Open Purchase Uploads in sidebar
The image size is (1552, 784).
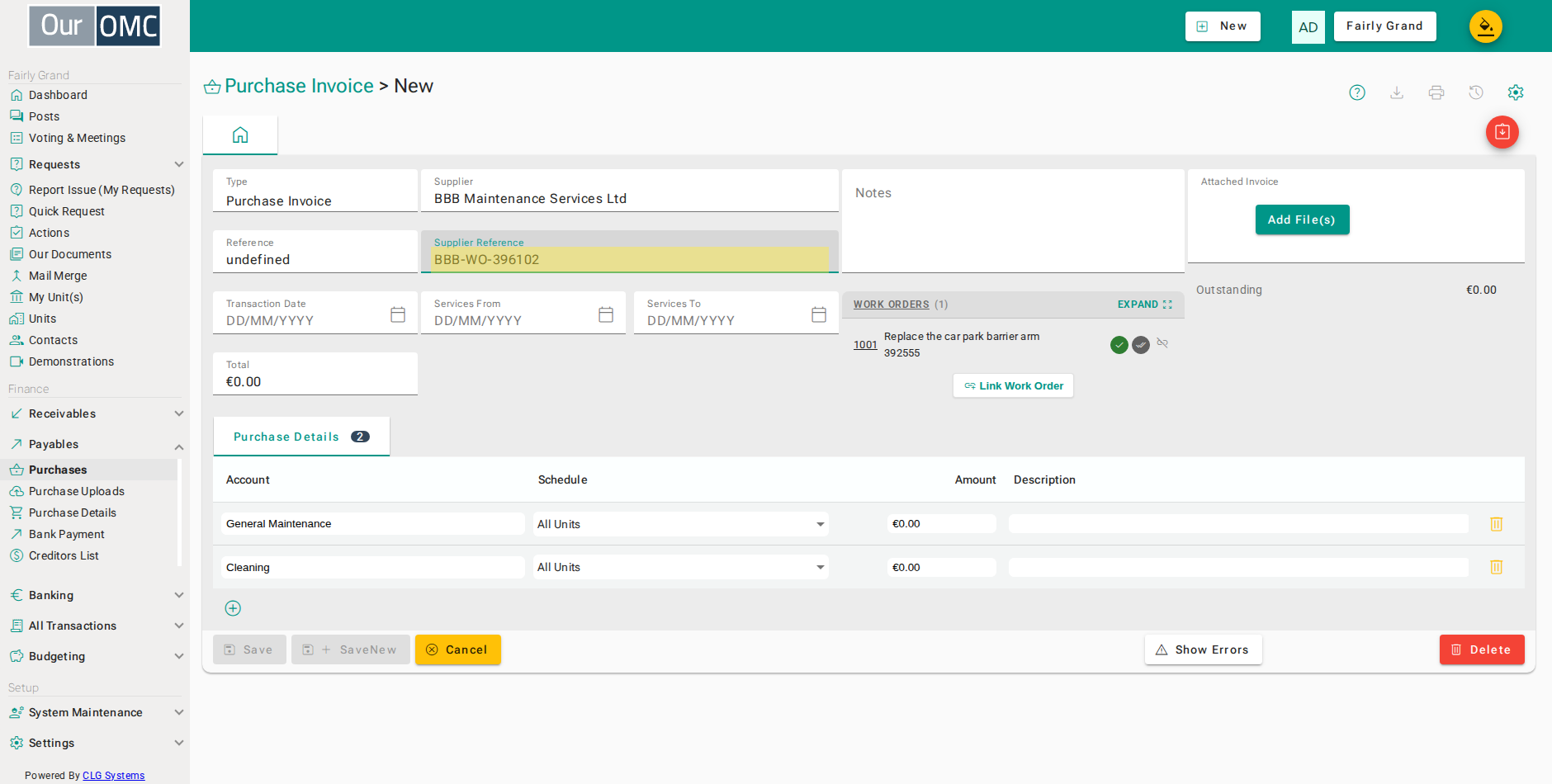(x=76, y=491)
